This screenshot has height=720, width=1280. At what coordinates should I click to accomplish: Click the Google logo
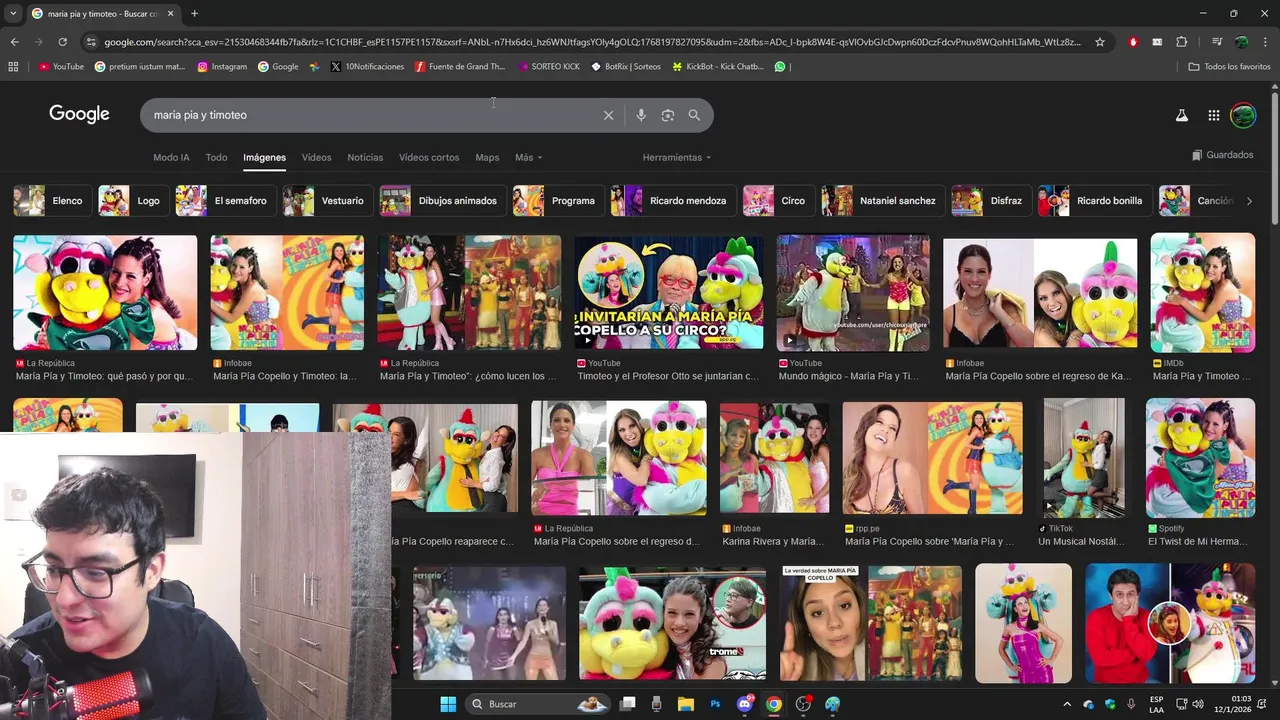79,114
